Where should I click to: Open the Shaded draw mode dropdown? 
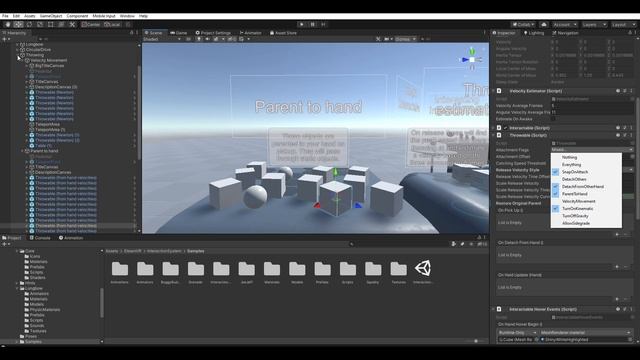[x=162, y=39]
